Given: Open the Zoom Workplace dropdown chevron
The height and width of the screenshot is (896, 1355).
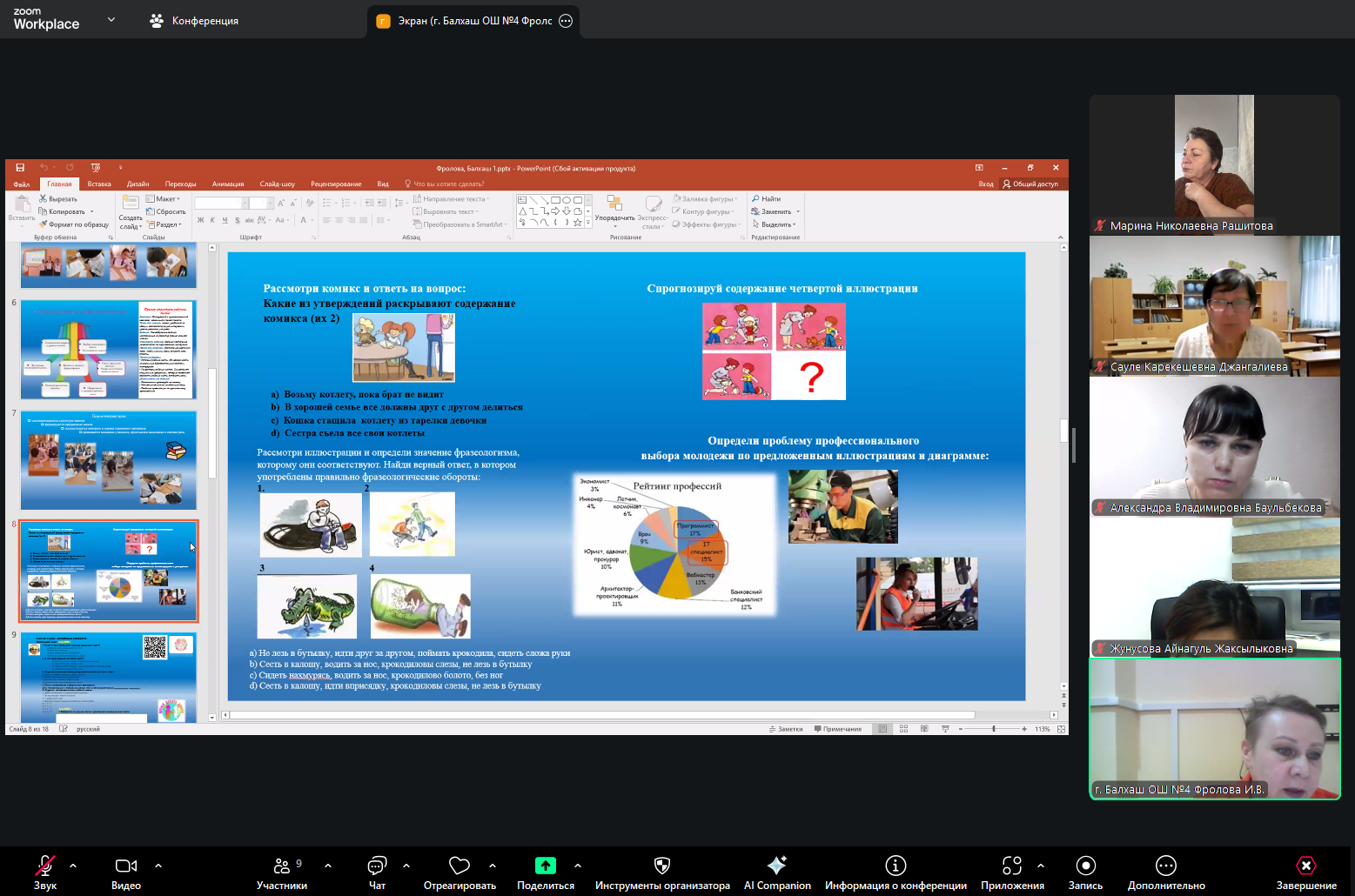Looking at the screenshot, I should coord(111,20).
